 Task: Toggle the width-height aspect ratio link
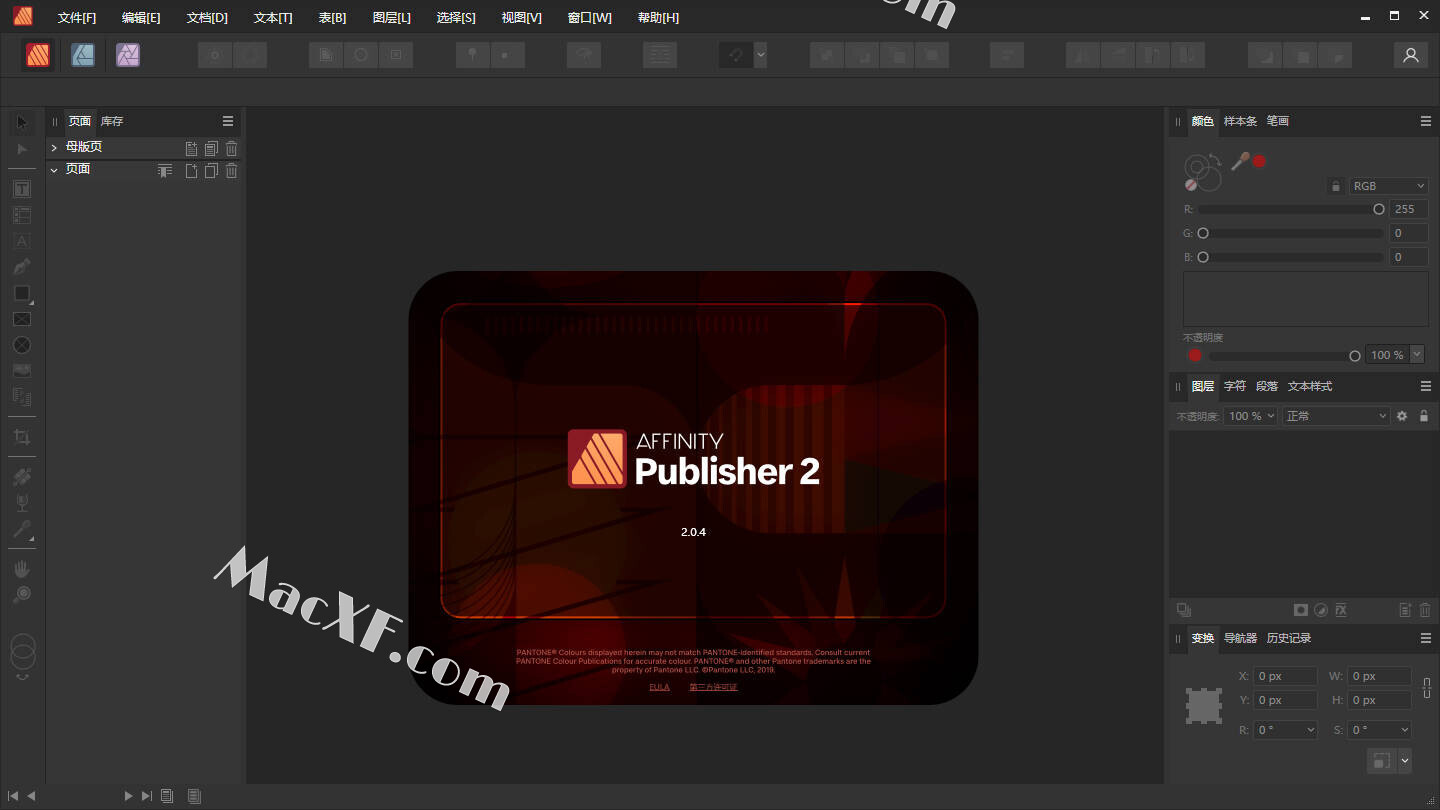pyautogui.click(x=1427, y=688)
